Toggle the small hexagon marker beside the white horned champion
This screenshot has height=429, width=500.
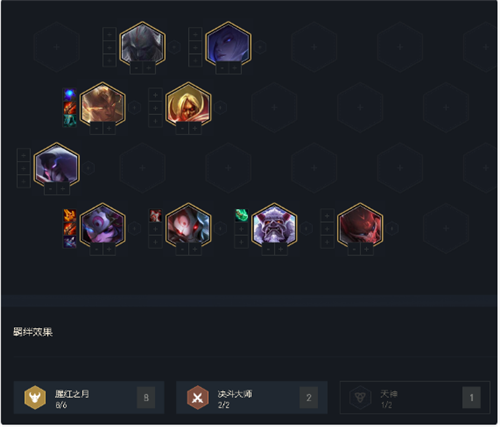[306, 229]
